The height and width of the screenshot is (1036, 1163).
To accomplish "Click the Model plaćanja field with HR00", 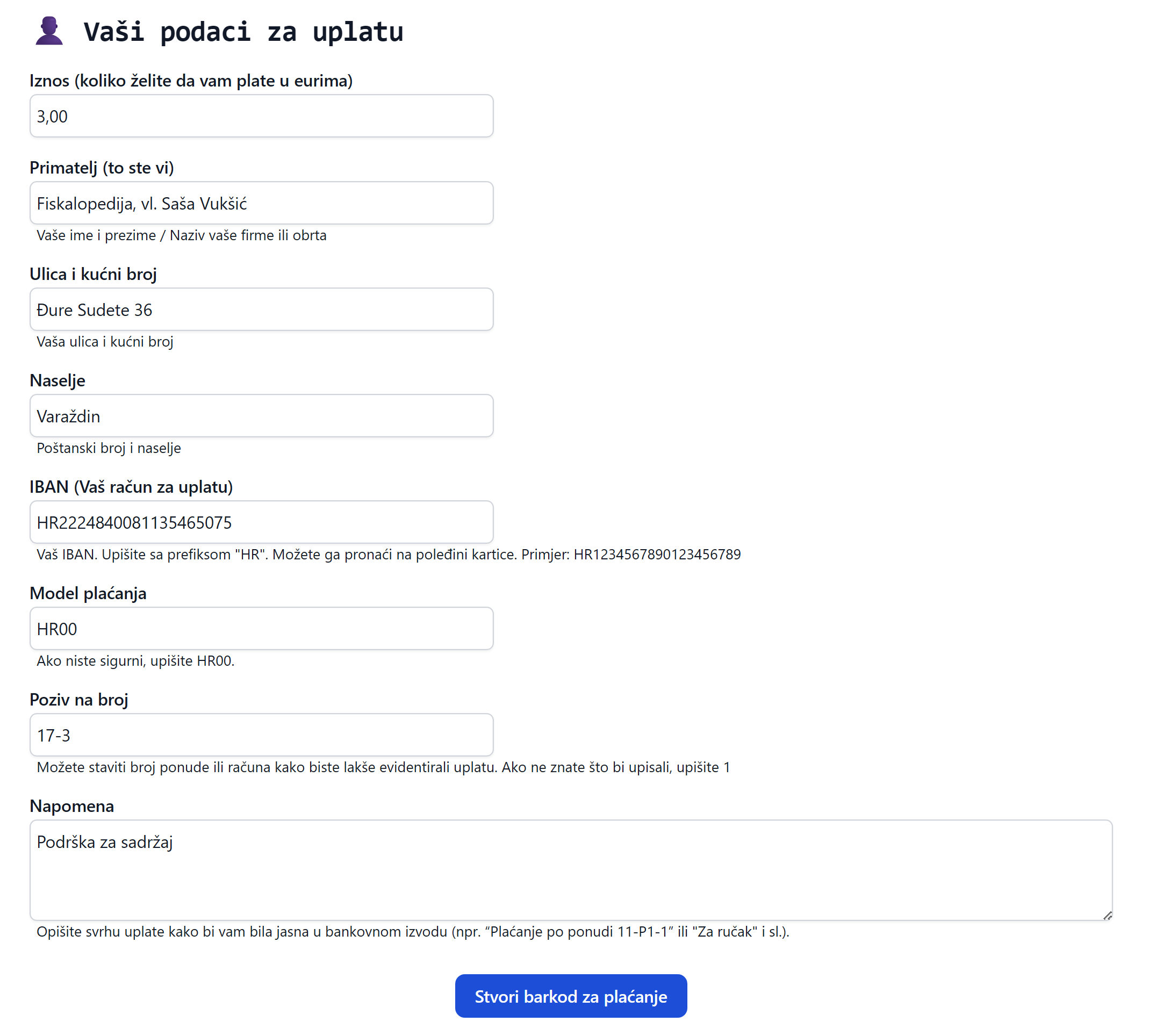I will 261,629.
